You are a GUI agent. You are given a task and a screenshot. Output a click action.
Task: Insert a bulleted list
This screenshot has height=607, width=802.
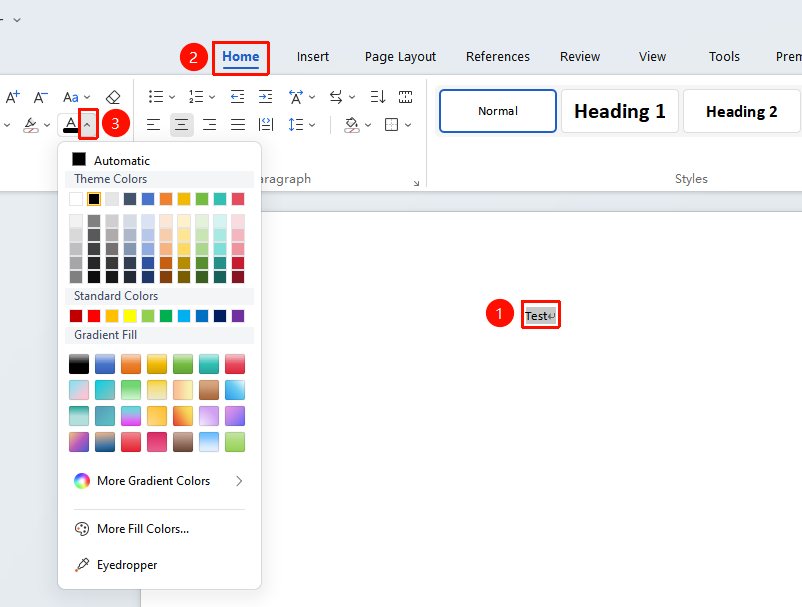155,97
